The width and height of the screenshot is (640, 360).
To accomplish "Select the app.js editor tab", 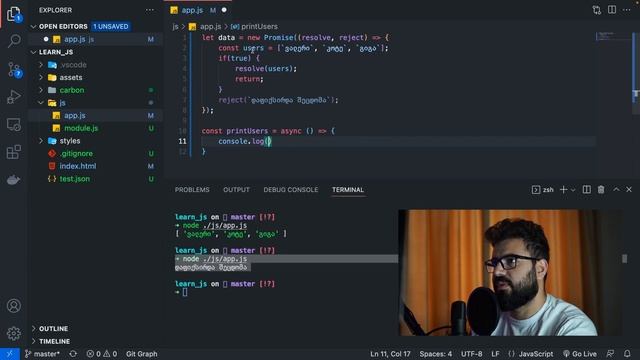I will point(198,10).
